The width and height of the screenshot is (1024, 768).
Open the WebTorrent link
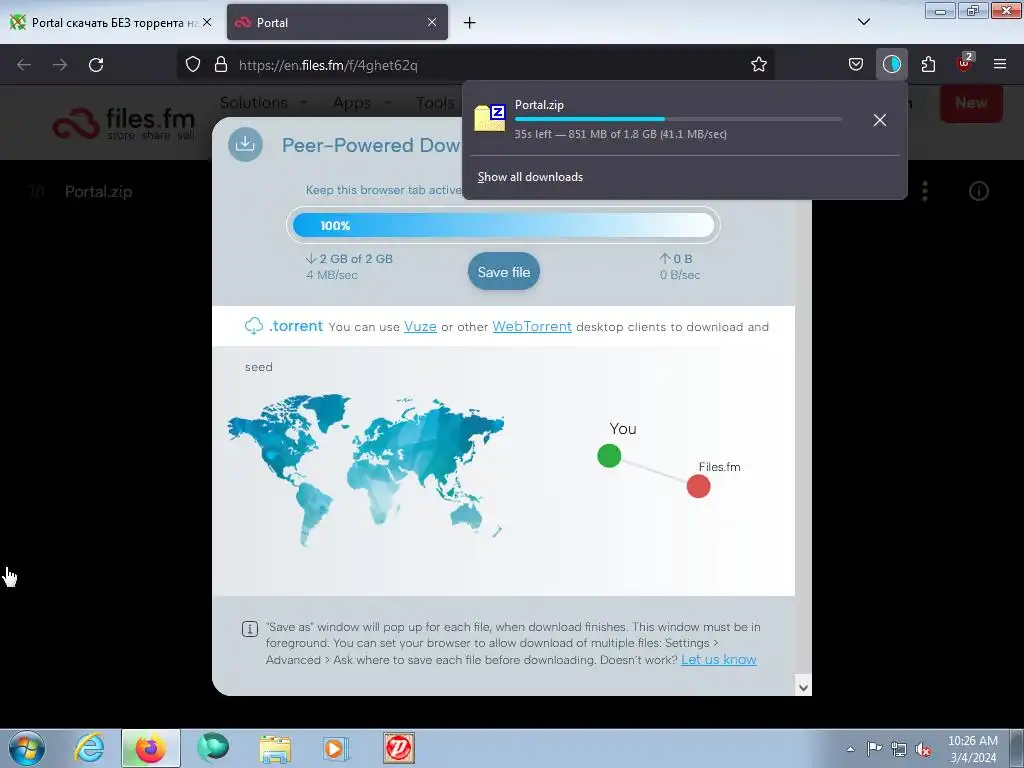pyautogui.click(x=532, y=327)
